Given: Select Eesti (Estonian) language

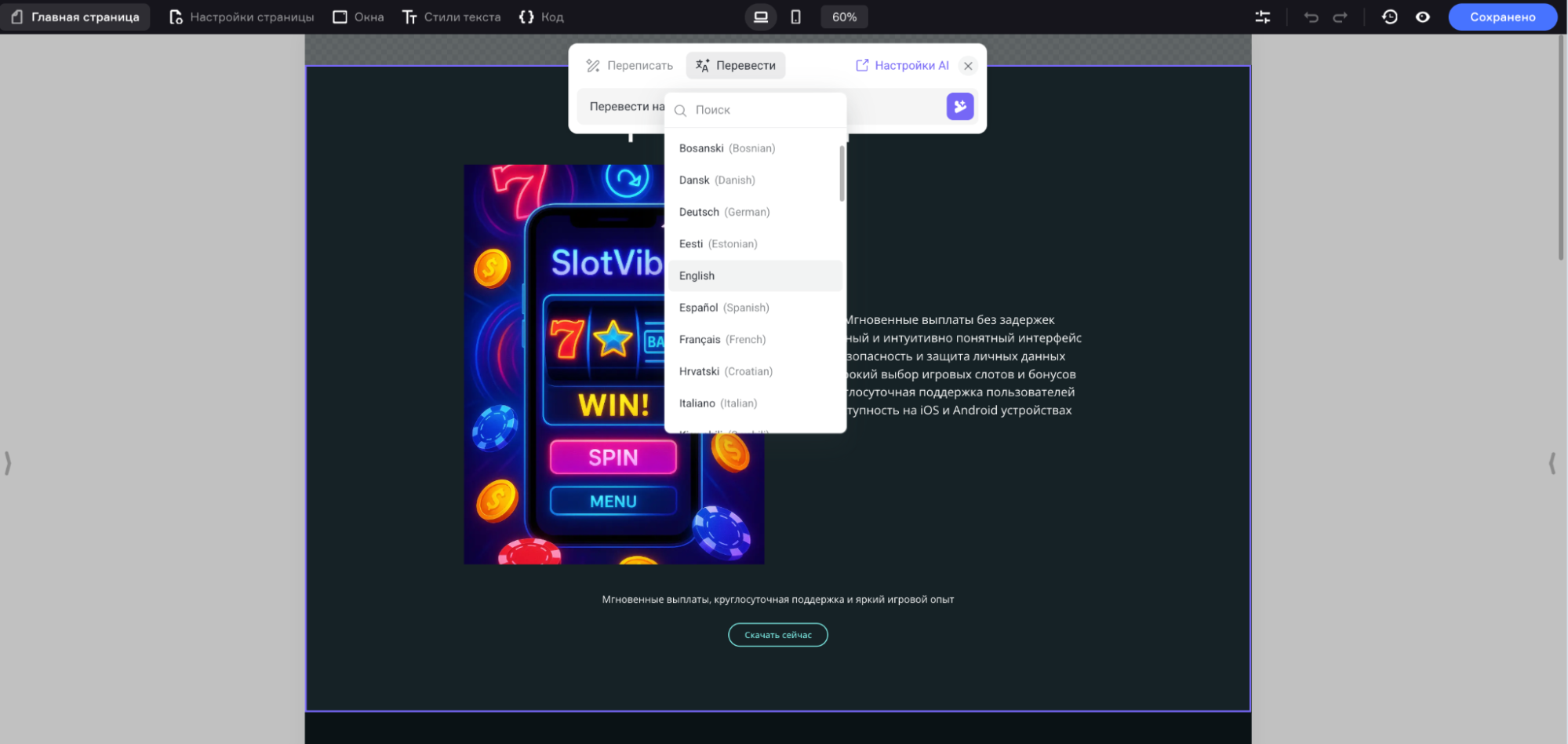Looking at the screenshot, I should pos(755,244).
